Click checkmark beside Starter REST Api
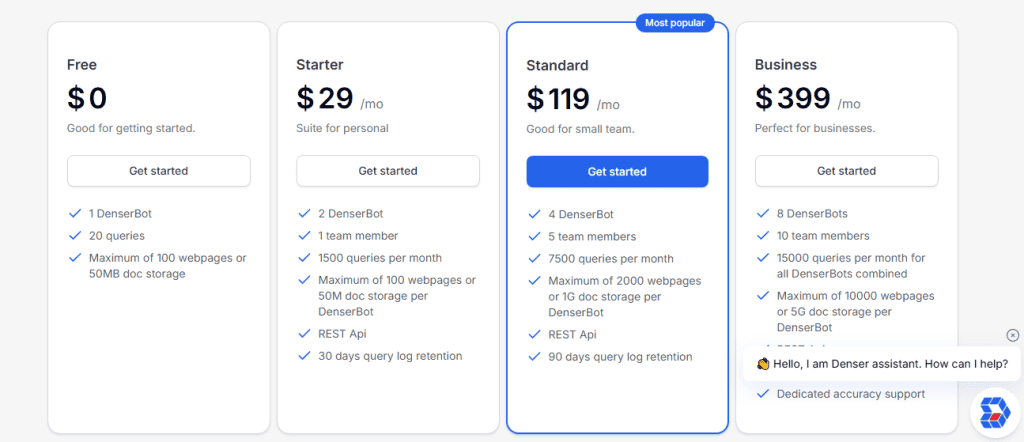Screen dimensions: 1024x442 click(x=304, y=334)
